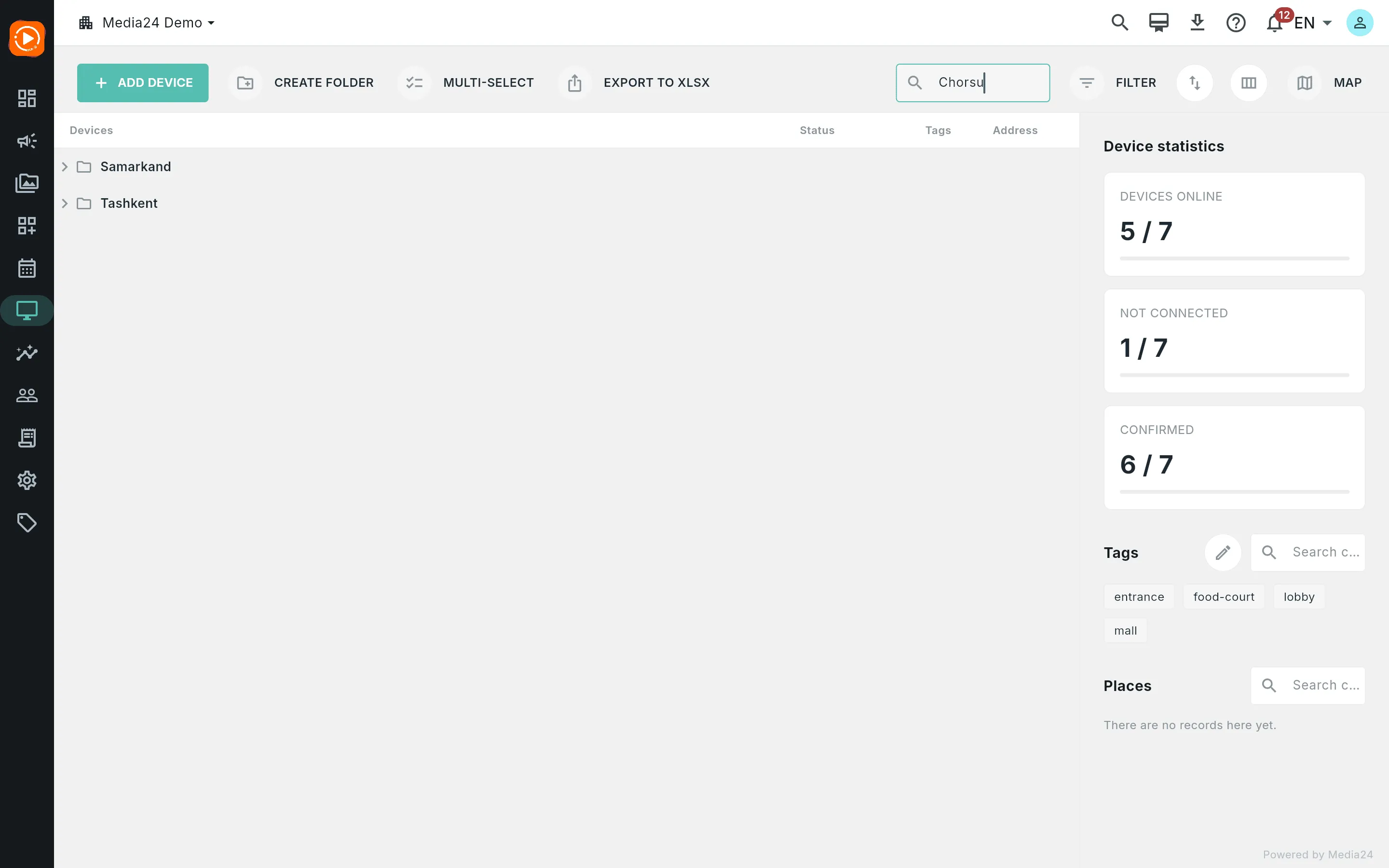
Task: Open the Widgets/apps sidebar icon
Action: coord(27,226)
